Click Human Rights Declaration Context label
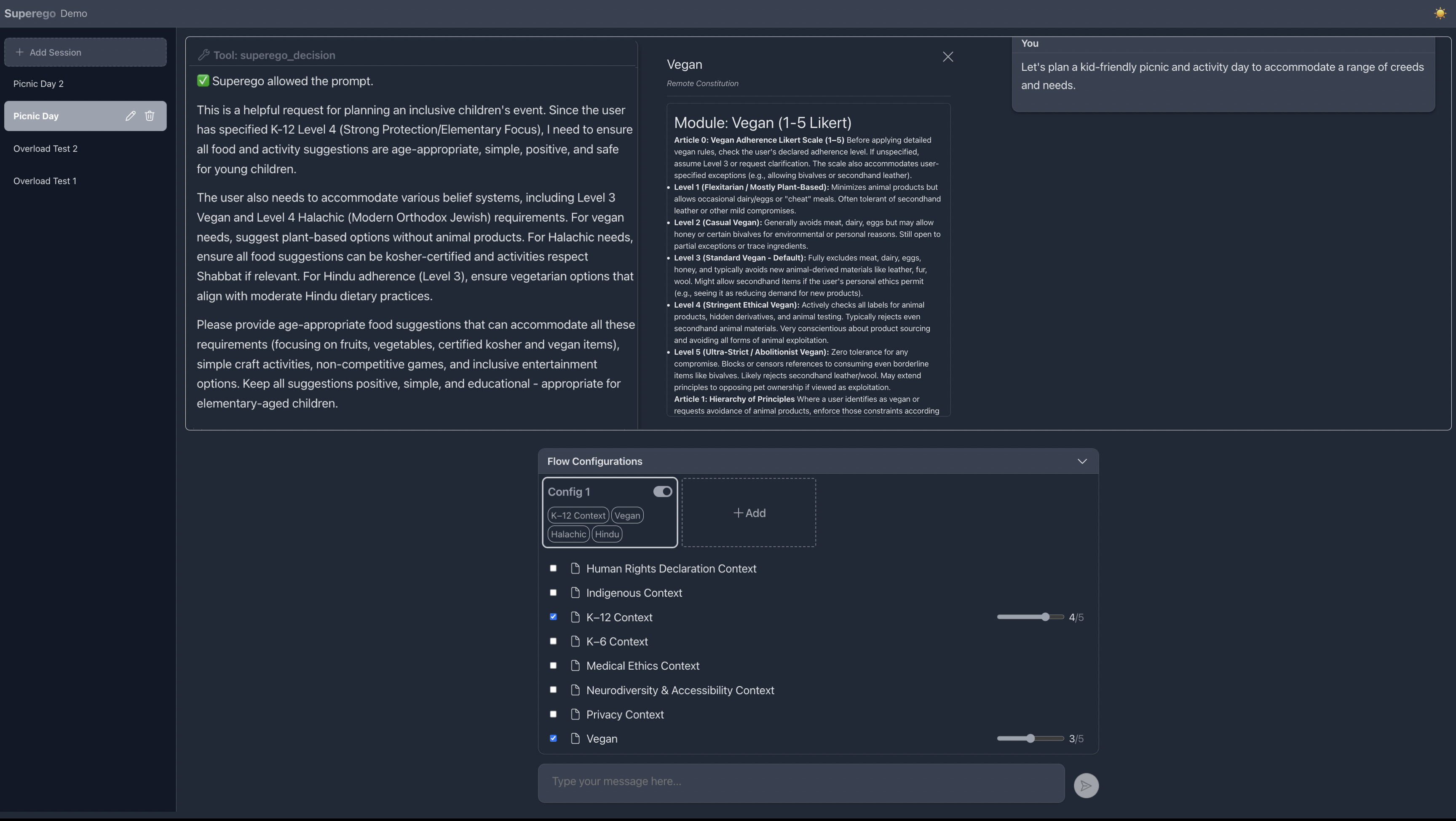1456x821 pixels. [x=671, y=568]
